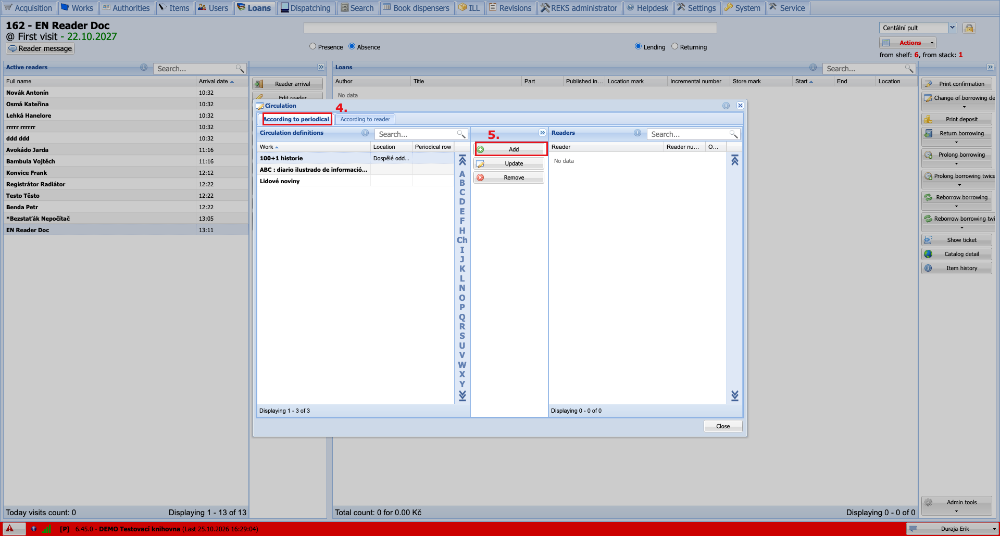The width and height of the screenshot is (1000, 536).
Task: Collapse middle button panel in Circulation dialog
Action: [542, 133]
